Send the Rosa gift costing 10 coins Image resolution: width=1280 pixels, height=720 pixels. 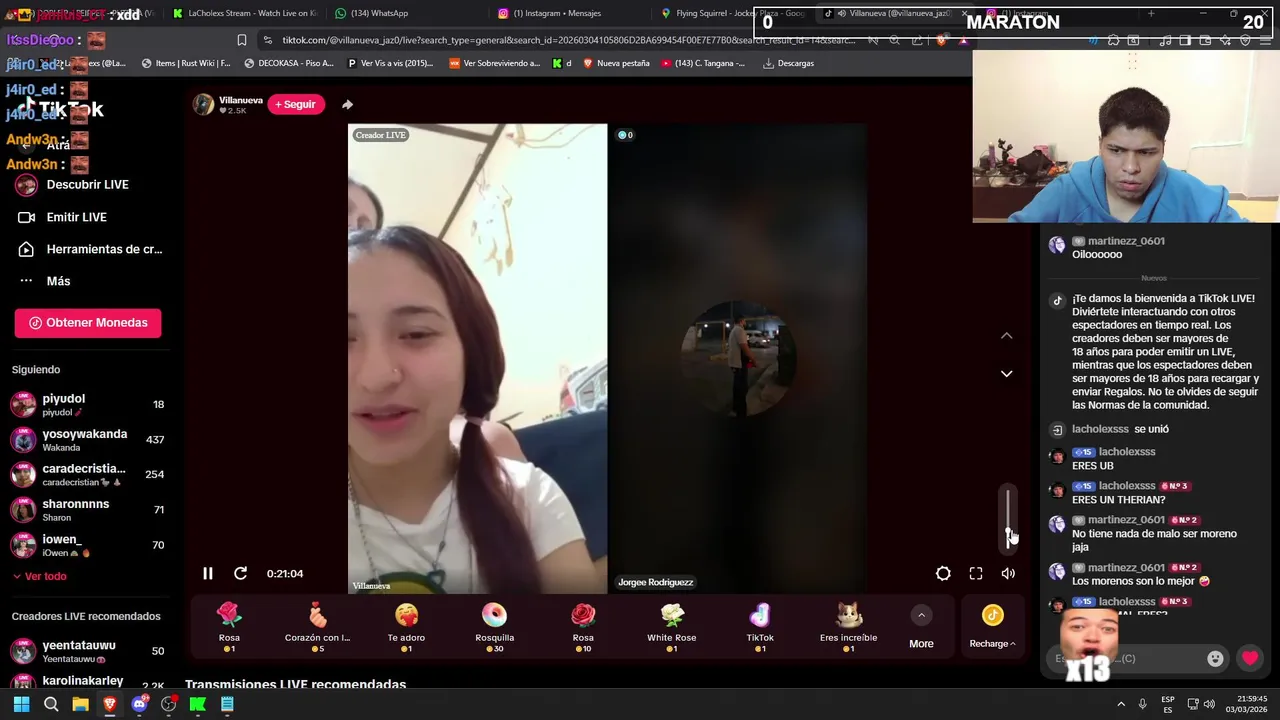pyautogui.click(x=583, y=627)
